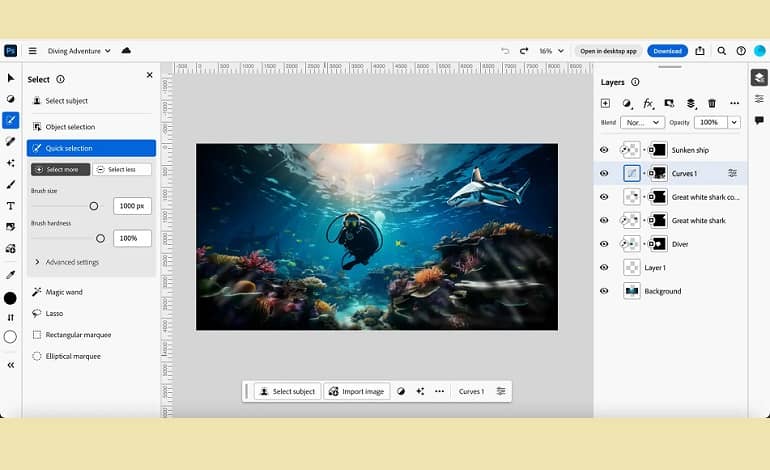Open layer effects fx menu
Viewport: 770px width, 470px height.
[648, 103]
